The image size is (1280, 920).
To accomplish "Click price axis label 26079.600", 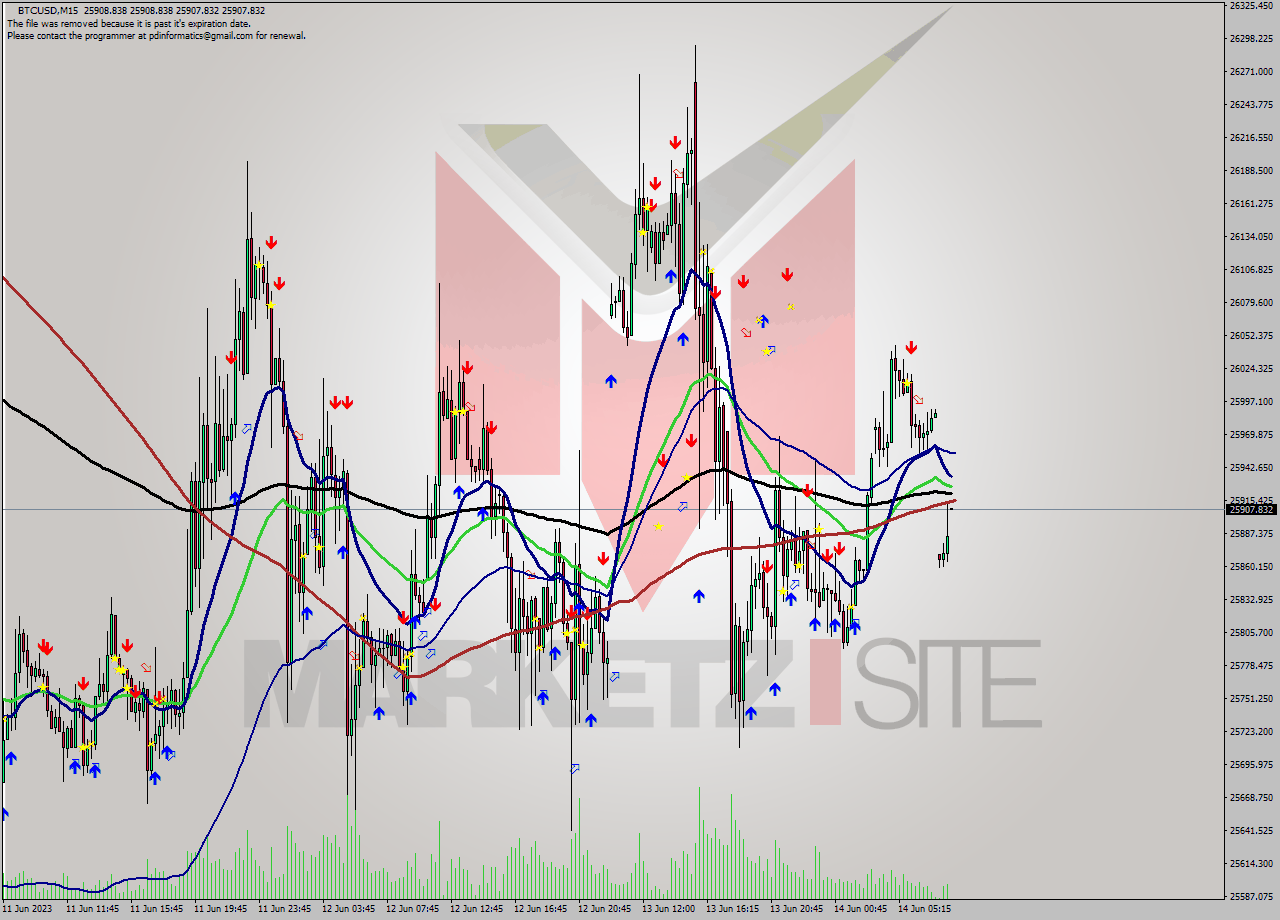I will pos(1251,303).
